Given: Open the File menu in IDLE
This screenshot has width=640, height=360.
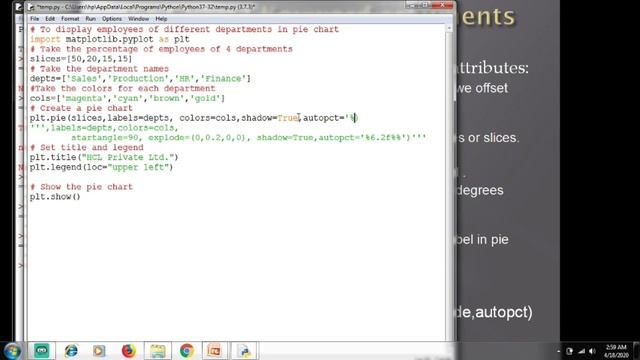Looking at the screenshot, I should (x=34, y=19).
